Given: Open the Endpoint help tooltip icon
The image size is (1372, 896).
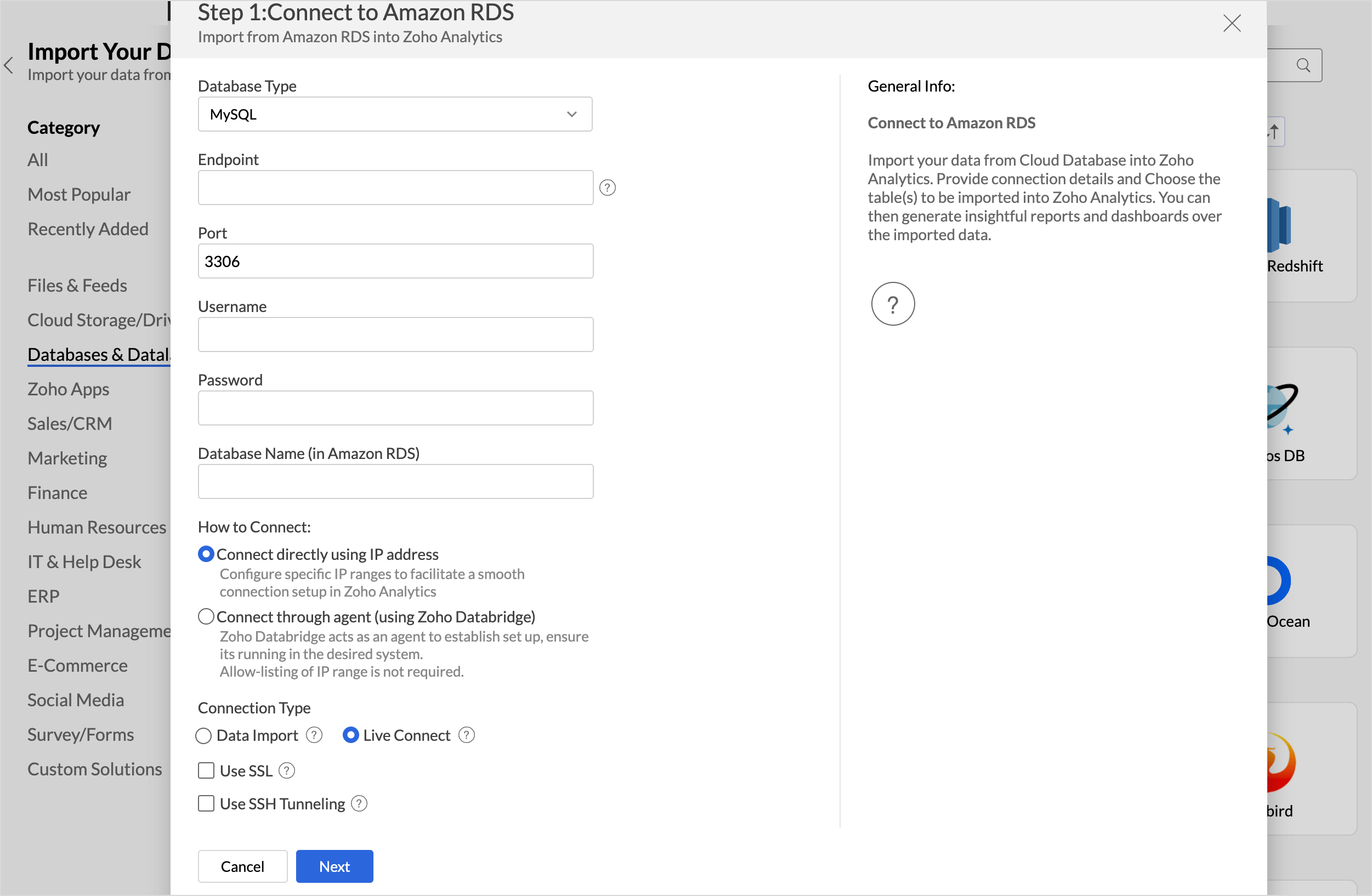Looking at the screenshot, I should point(607,188).
